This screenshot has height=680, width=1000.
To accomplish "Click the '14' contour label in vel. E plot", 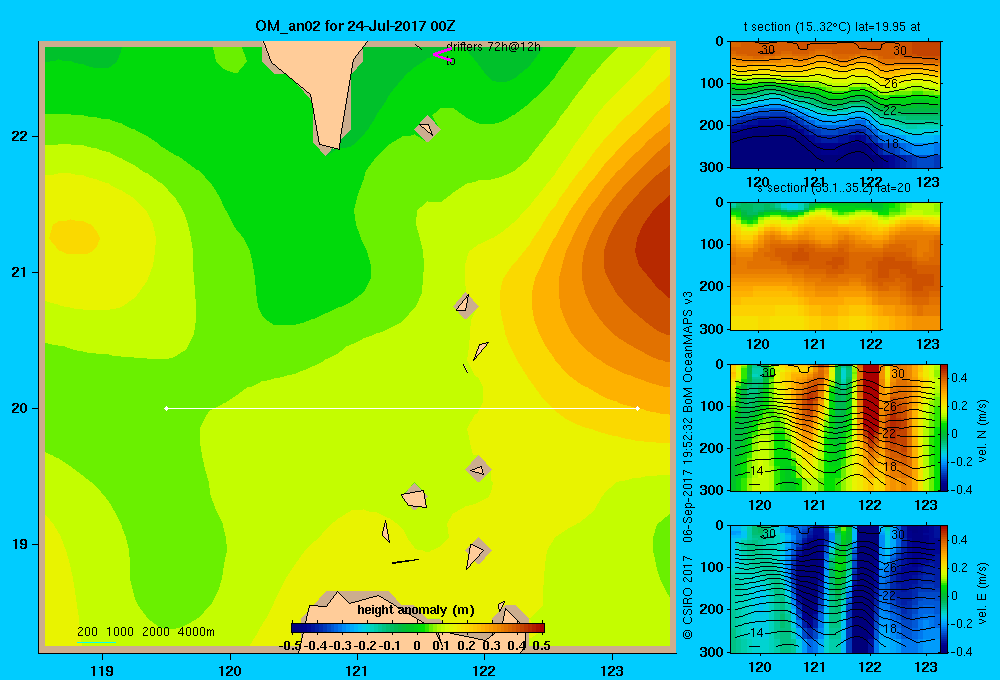I will [756, 632].
